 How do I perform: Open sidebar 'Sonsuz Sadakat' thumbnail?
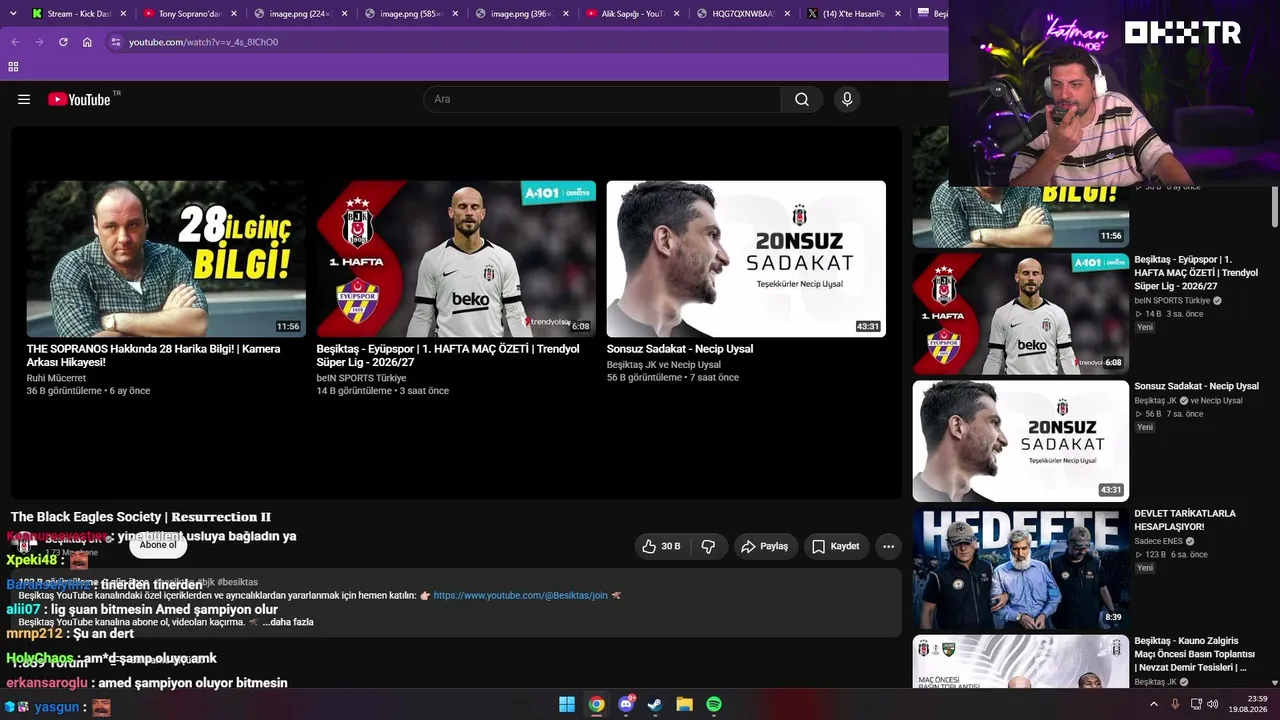1021,441
